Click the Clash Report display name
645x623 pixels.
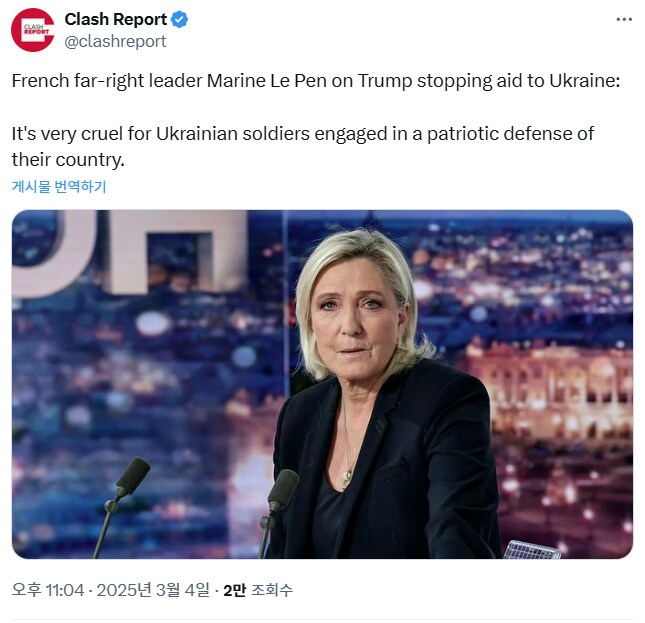115,20
